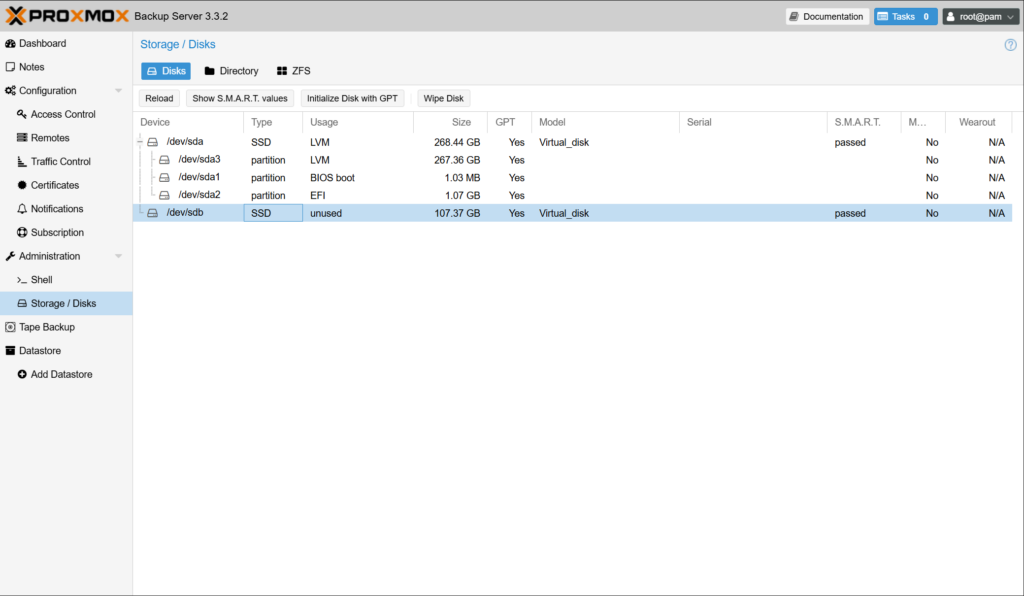Open Notes in the sidebar
Image resolution: width=1024 pixels, height=596 pixels.
[x=31, y=67]
